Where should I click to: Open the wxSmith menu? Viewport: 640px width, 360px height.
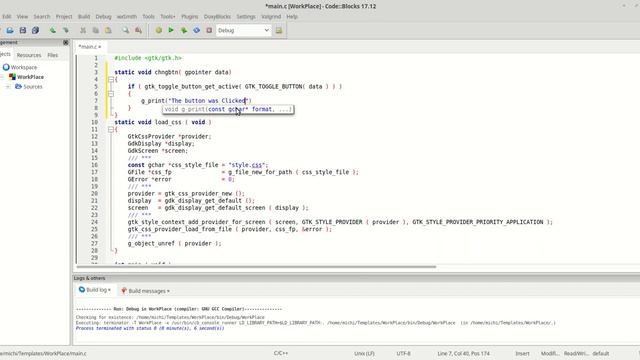(127, 17)
